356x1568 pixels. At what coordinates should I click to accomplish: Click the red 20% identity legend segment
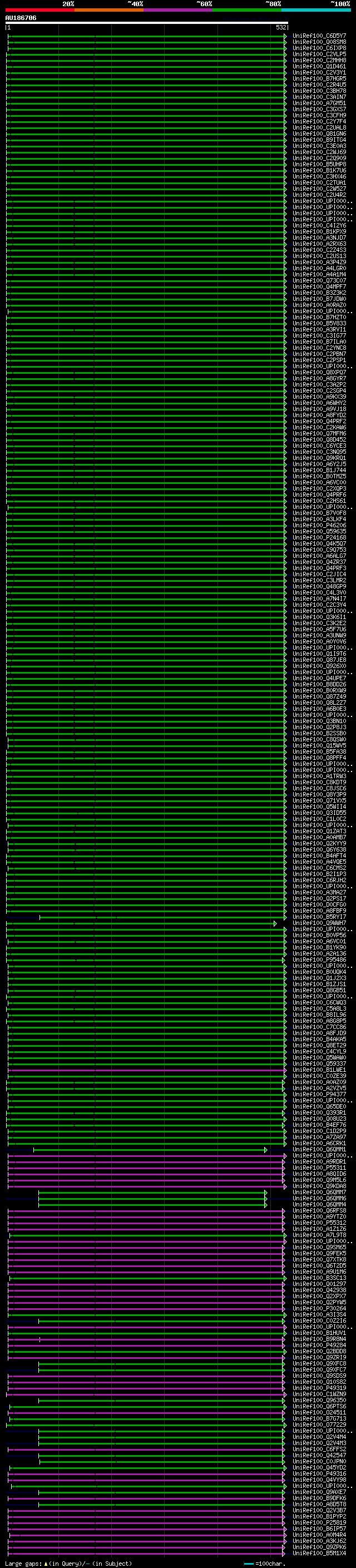[x=39, y=11]
